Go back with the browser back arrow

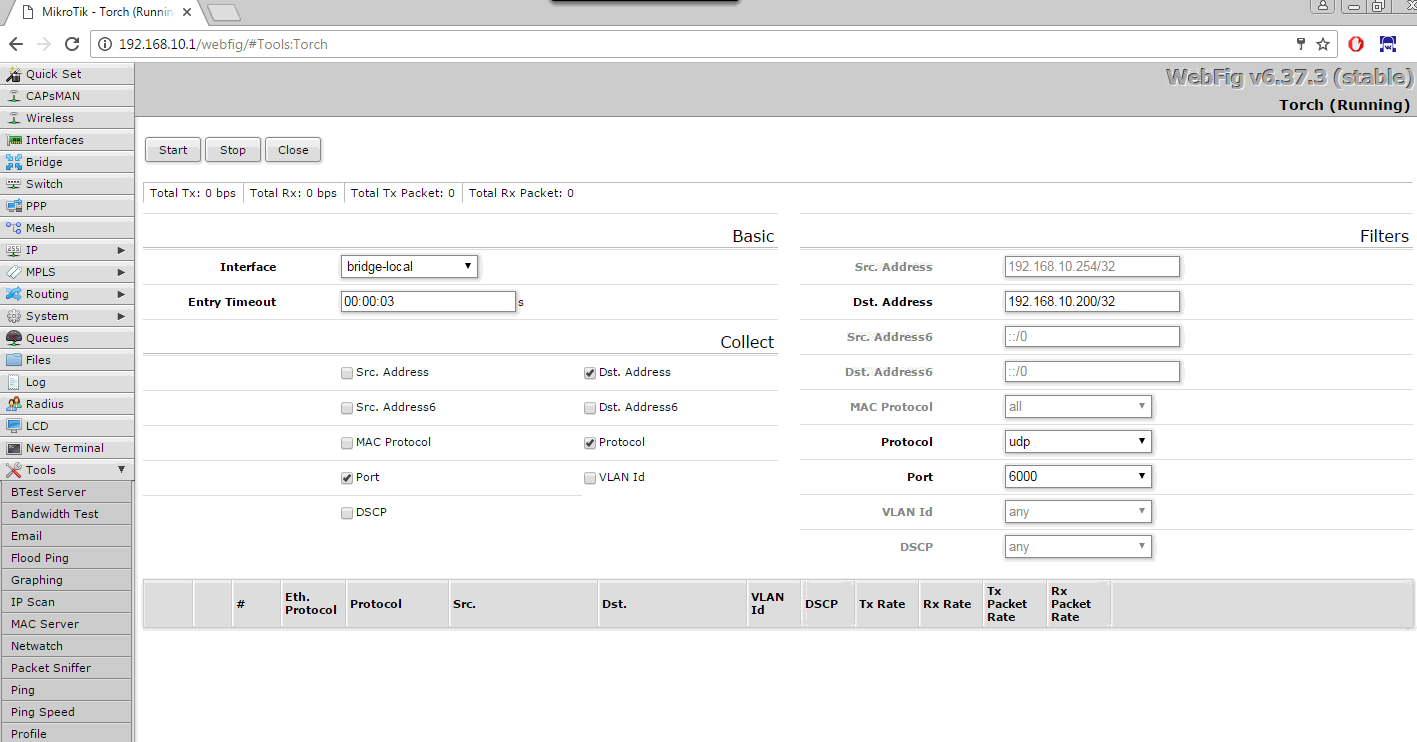tap(16, 44)
